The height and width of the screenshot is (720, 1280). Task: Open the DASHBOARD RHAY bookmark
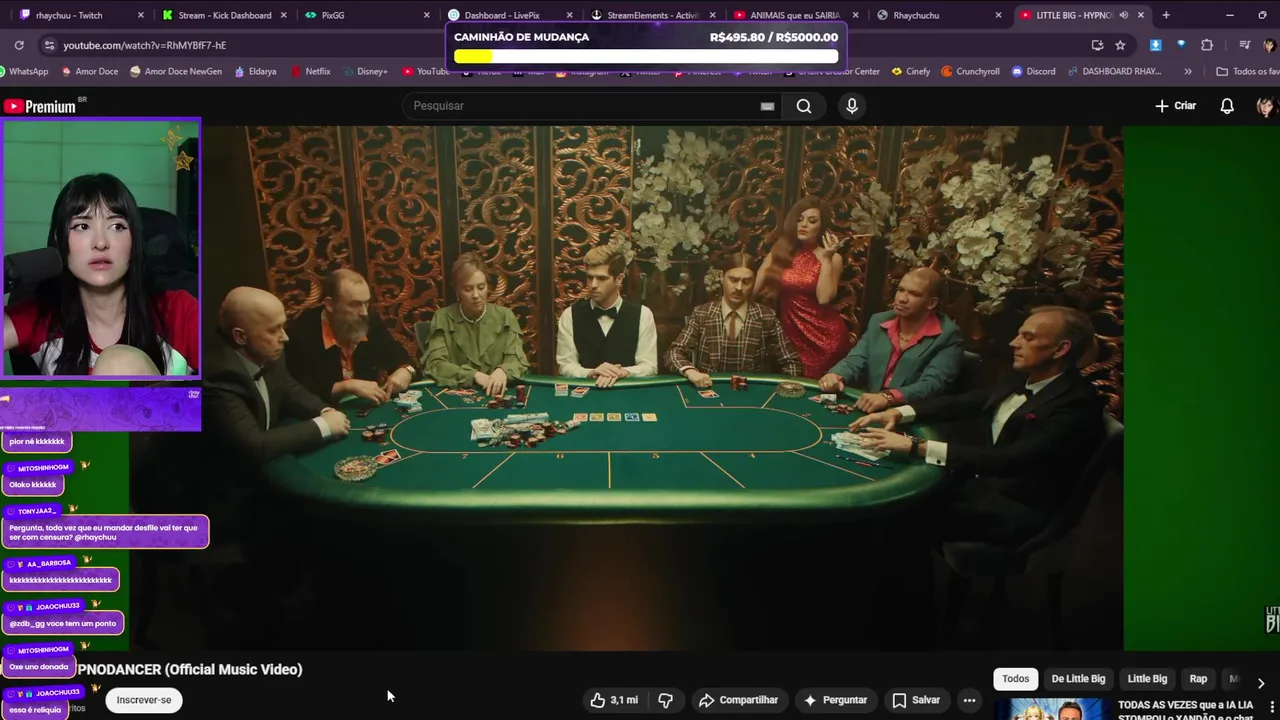1114,71
